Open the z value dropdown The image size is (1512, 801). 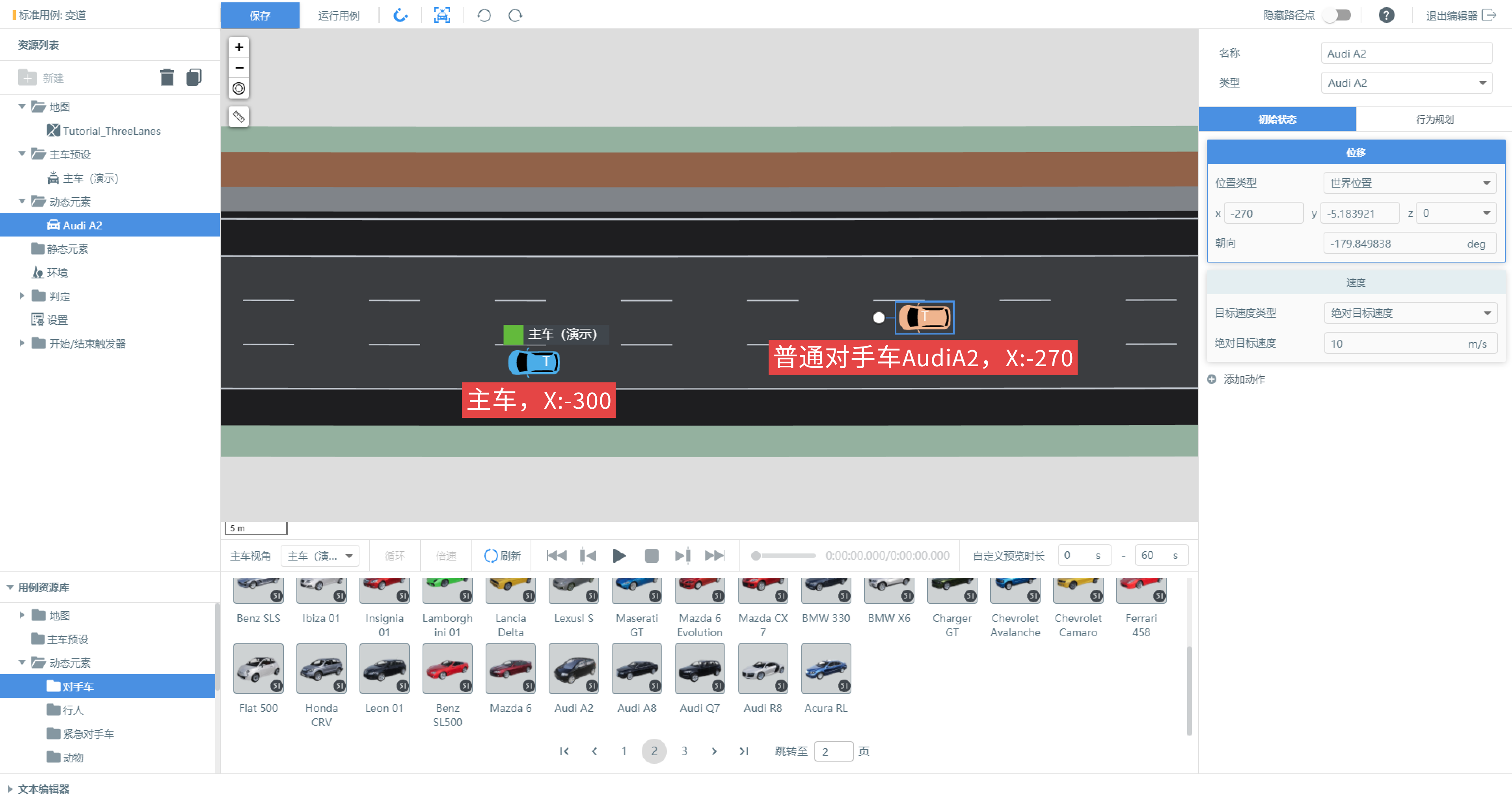pyautogui.click(x=1456, y=213)
